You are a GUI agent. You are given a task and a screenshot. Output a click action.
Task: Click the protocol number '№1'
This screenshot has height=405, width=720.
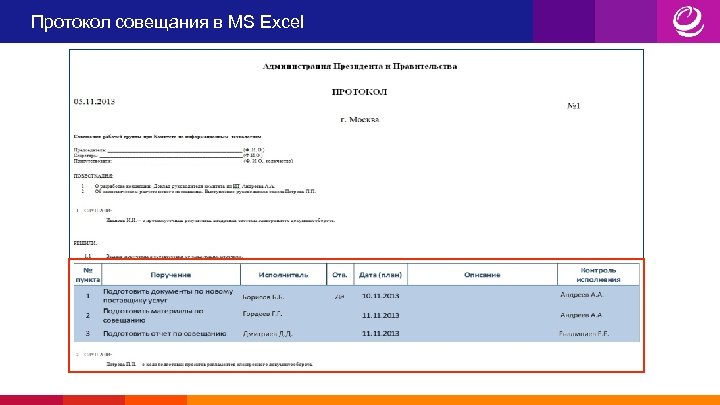point(574,106)
